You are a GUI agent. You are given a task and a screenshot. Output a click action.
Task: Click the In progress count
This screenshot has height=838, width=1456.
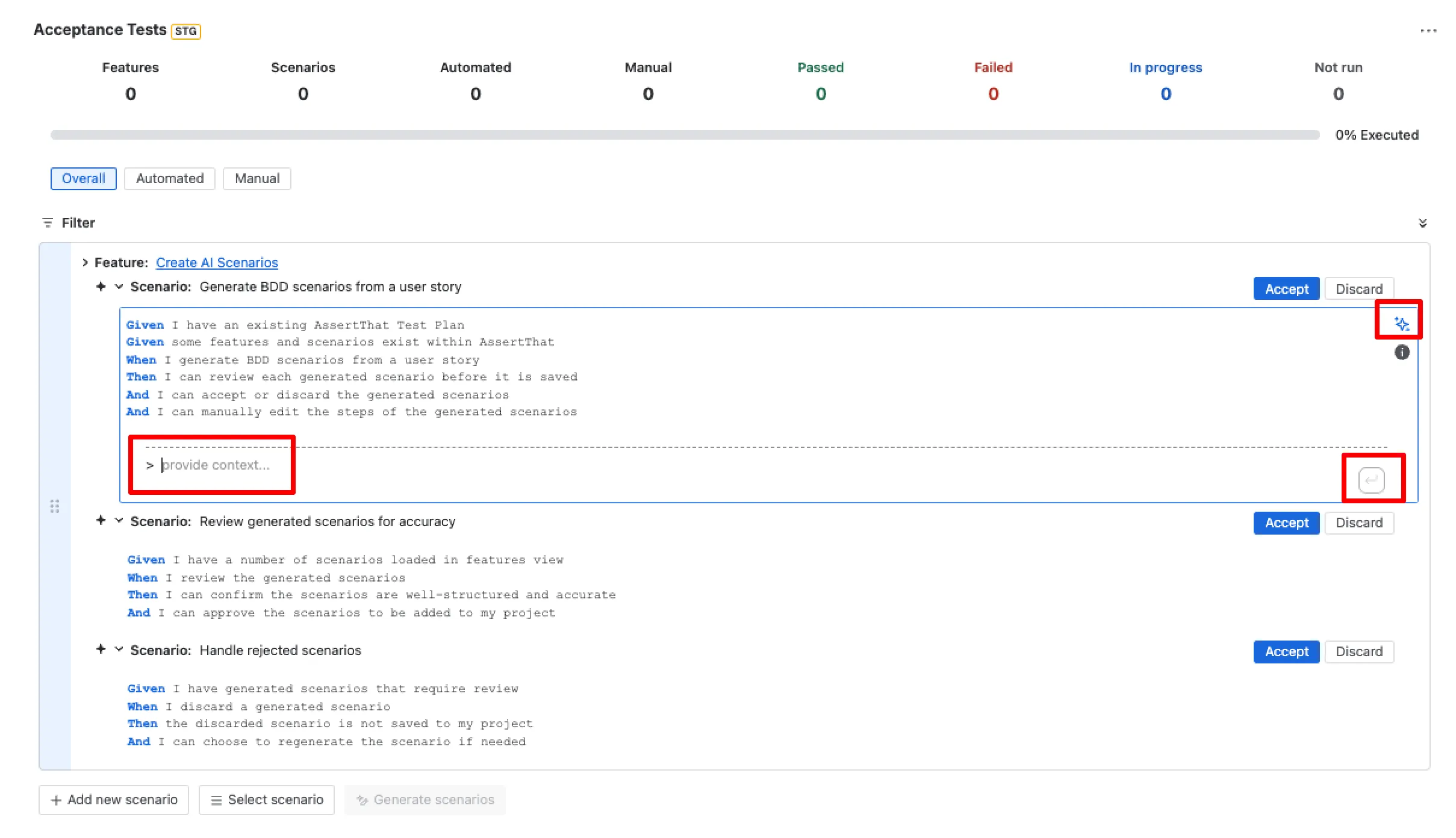(1166, 94)
